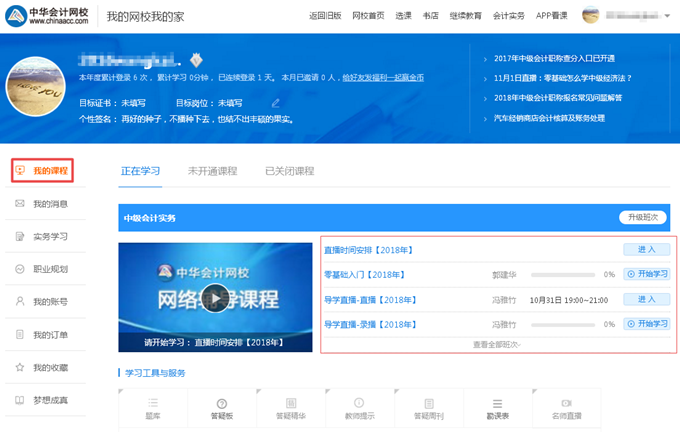Click the diamond badge next to username
Viewport: 680px width, 432px height.
click(x=196, y=60)
